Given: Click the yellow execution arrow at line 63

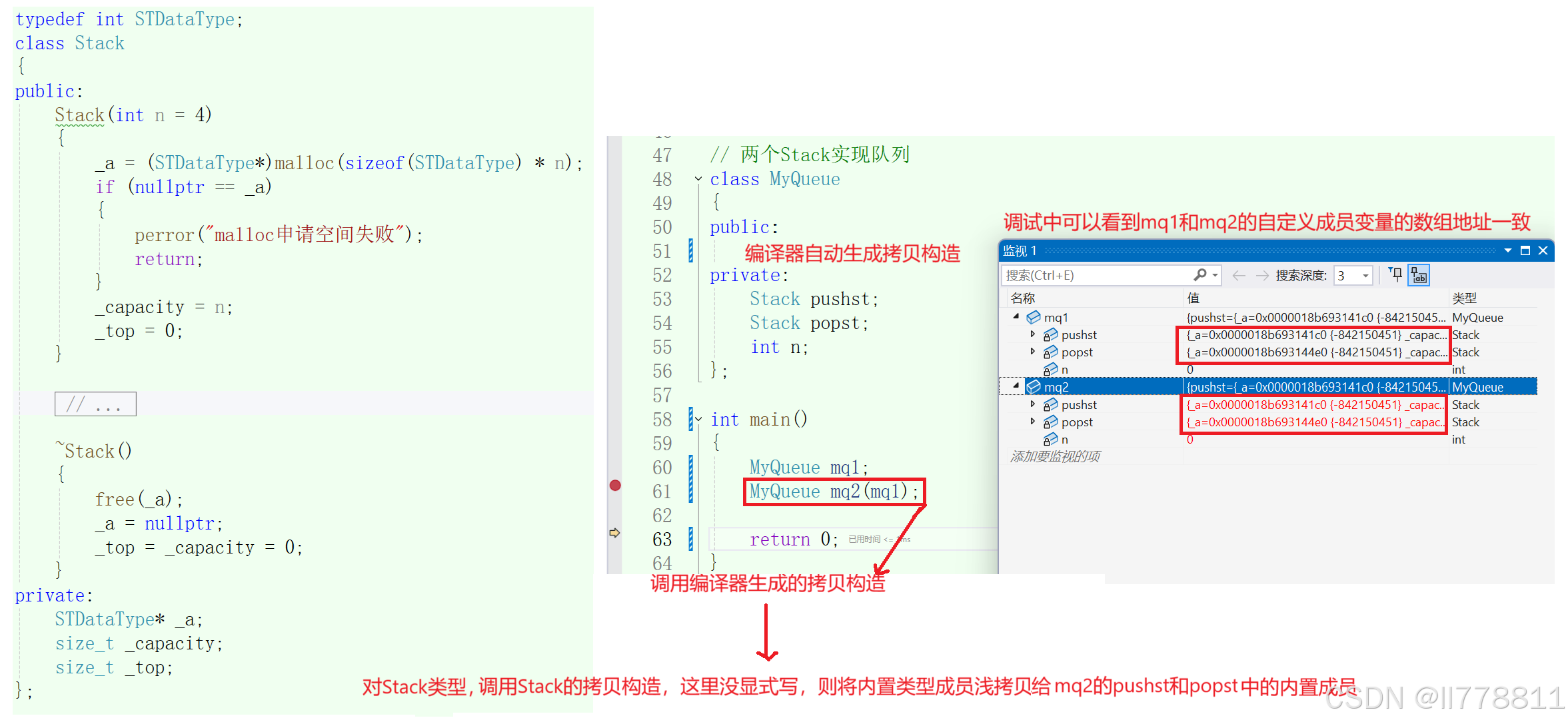Looking at the screenshot, I should [614, 533].
